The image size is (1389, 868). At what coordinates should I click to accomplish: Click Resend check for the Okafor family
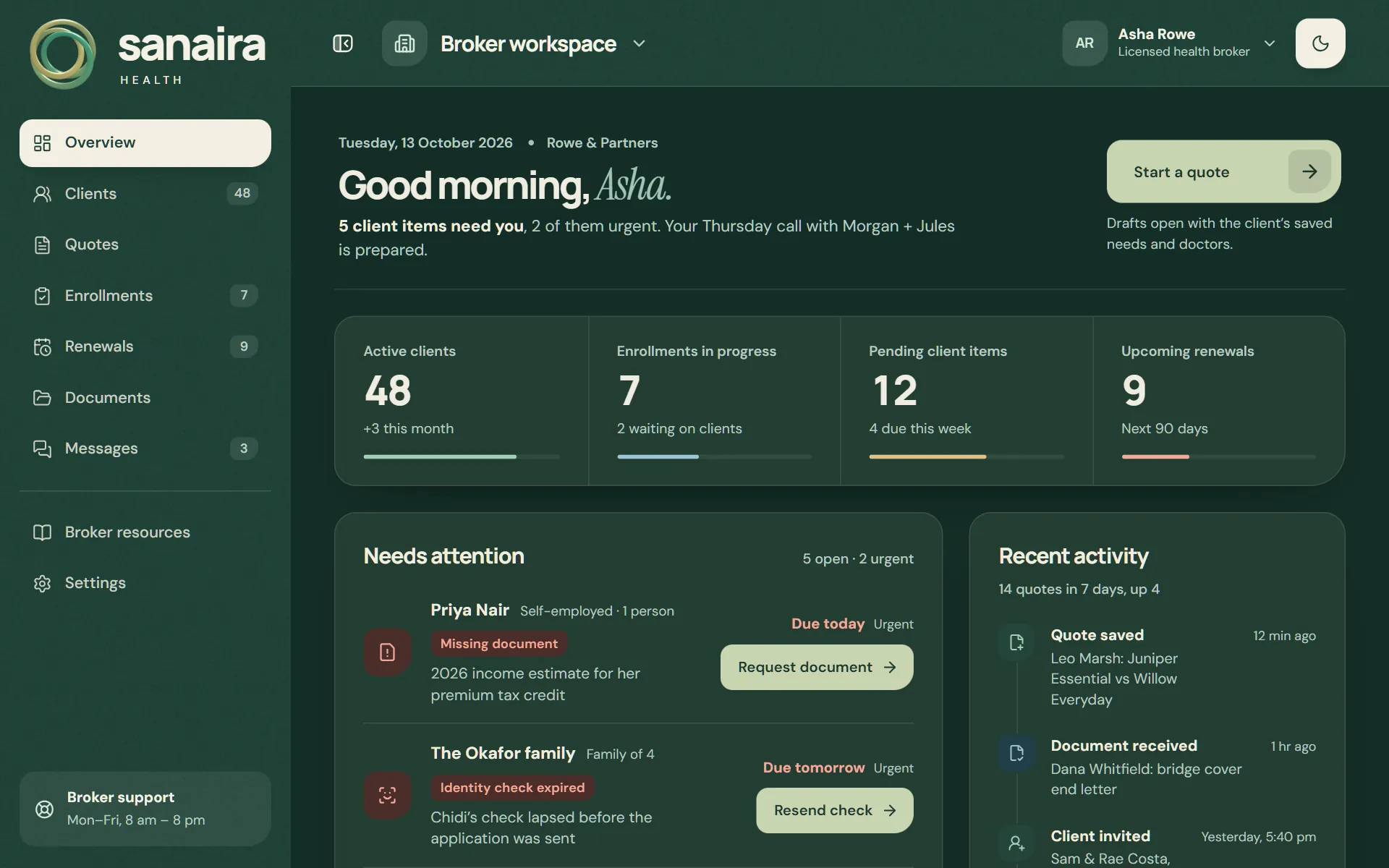click(835, 810)
